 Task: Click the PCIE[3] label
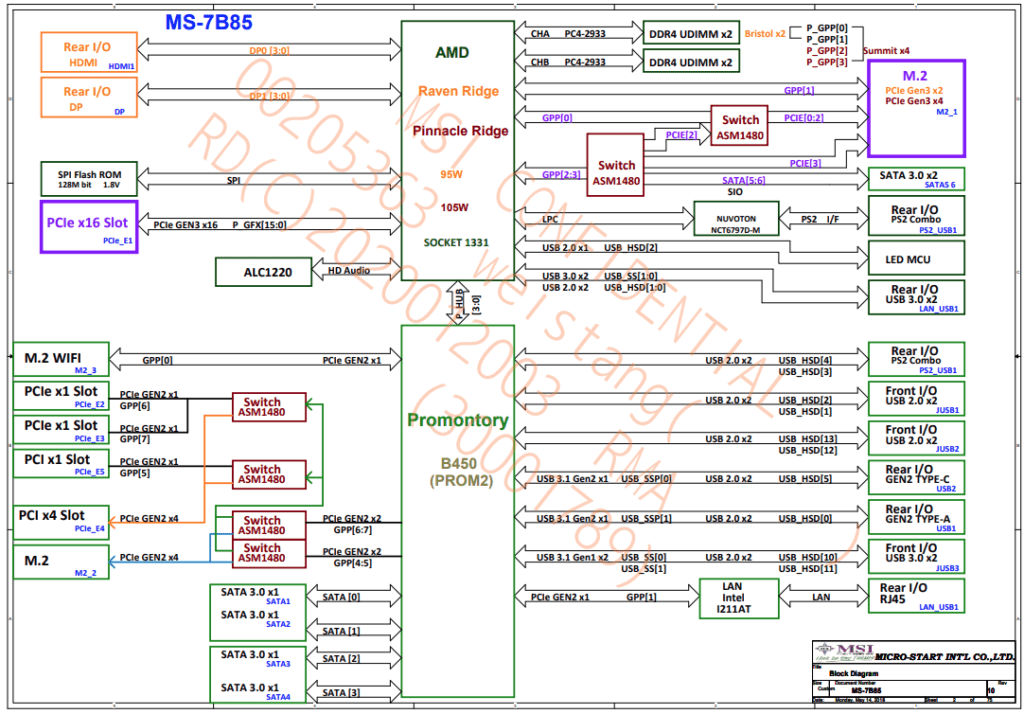(x=805, y=163)
